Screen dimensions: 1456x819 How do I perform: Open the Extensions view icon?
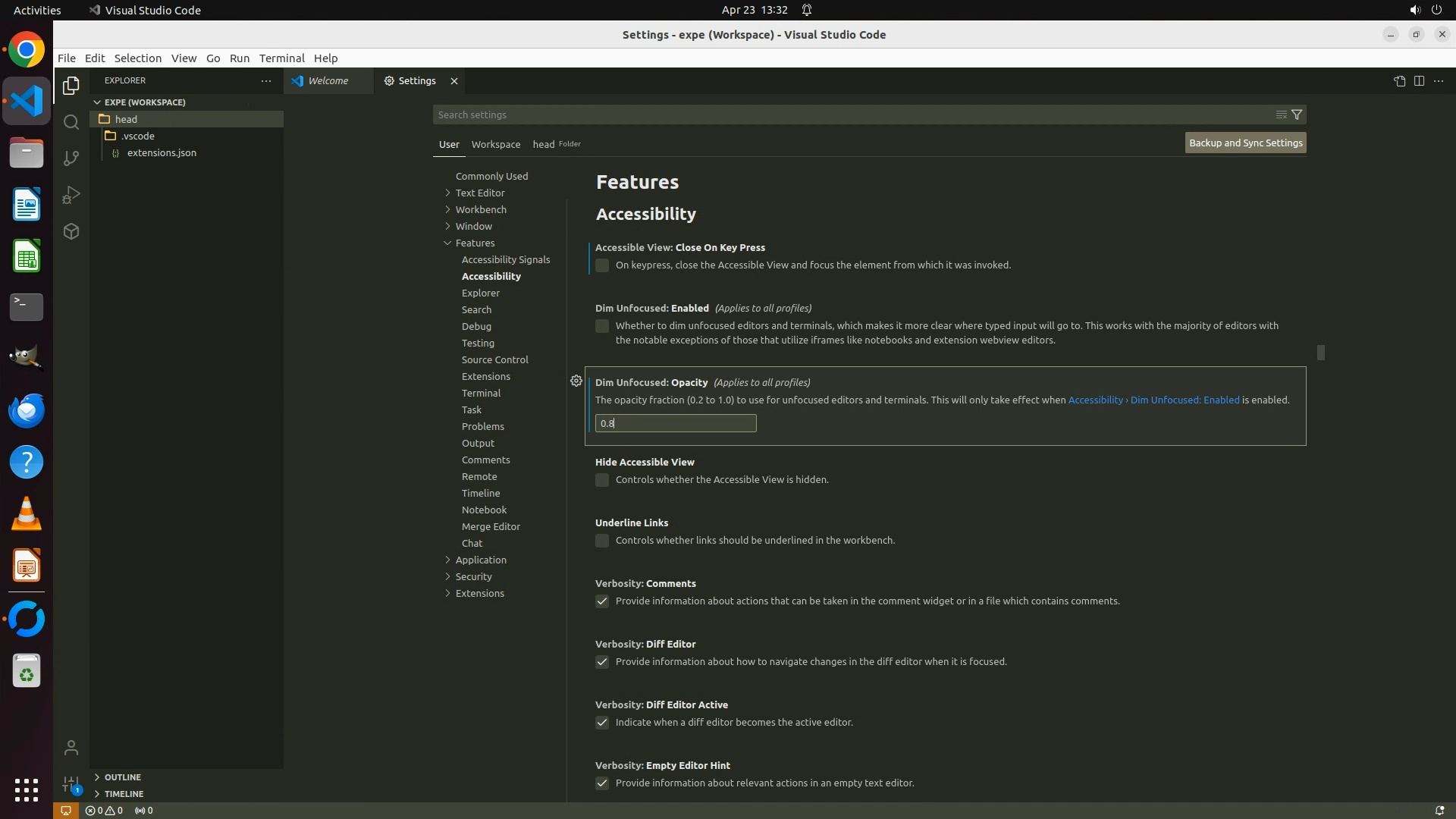71,231
